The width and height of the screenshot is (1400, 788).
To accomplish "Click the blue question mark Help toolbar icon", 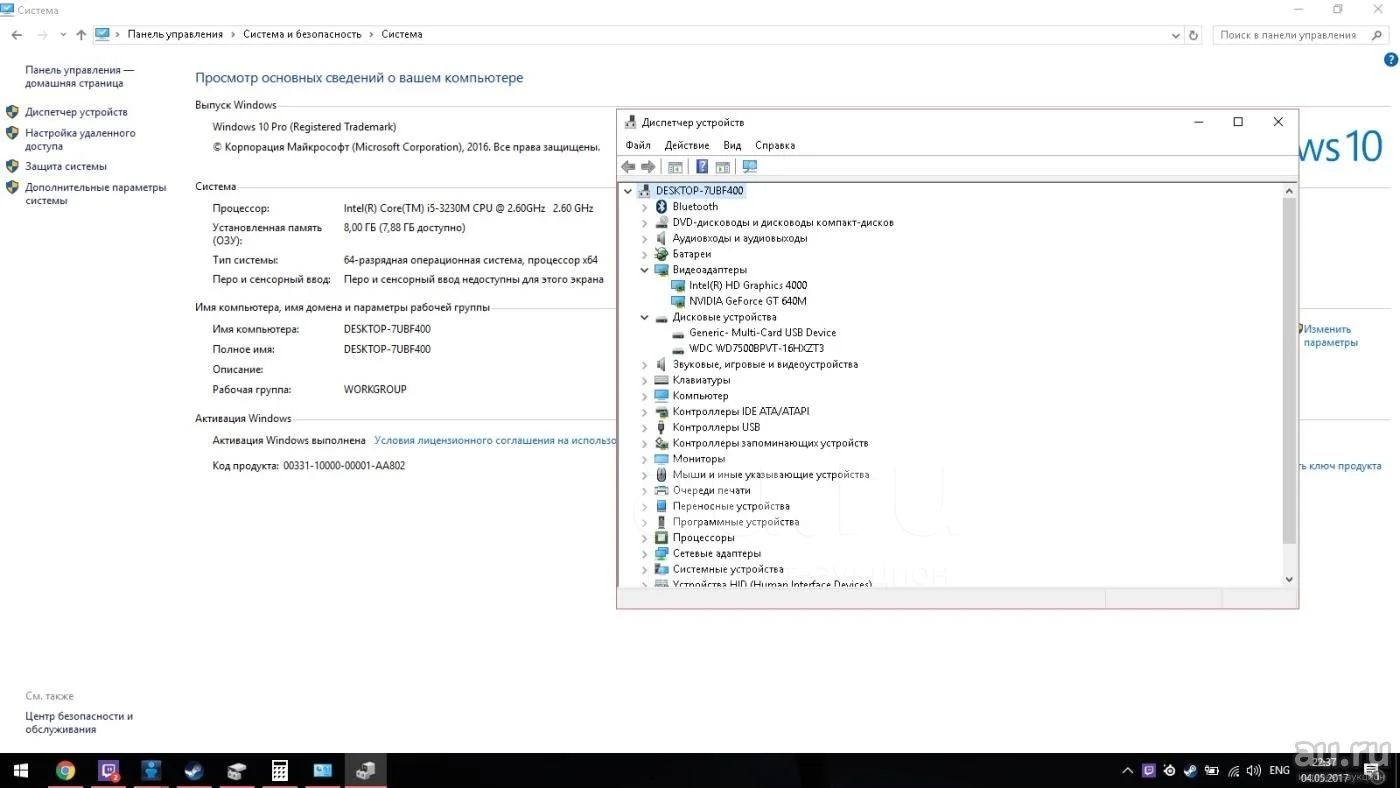I will (x=702, y=167).
